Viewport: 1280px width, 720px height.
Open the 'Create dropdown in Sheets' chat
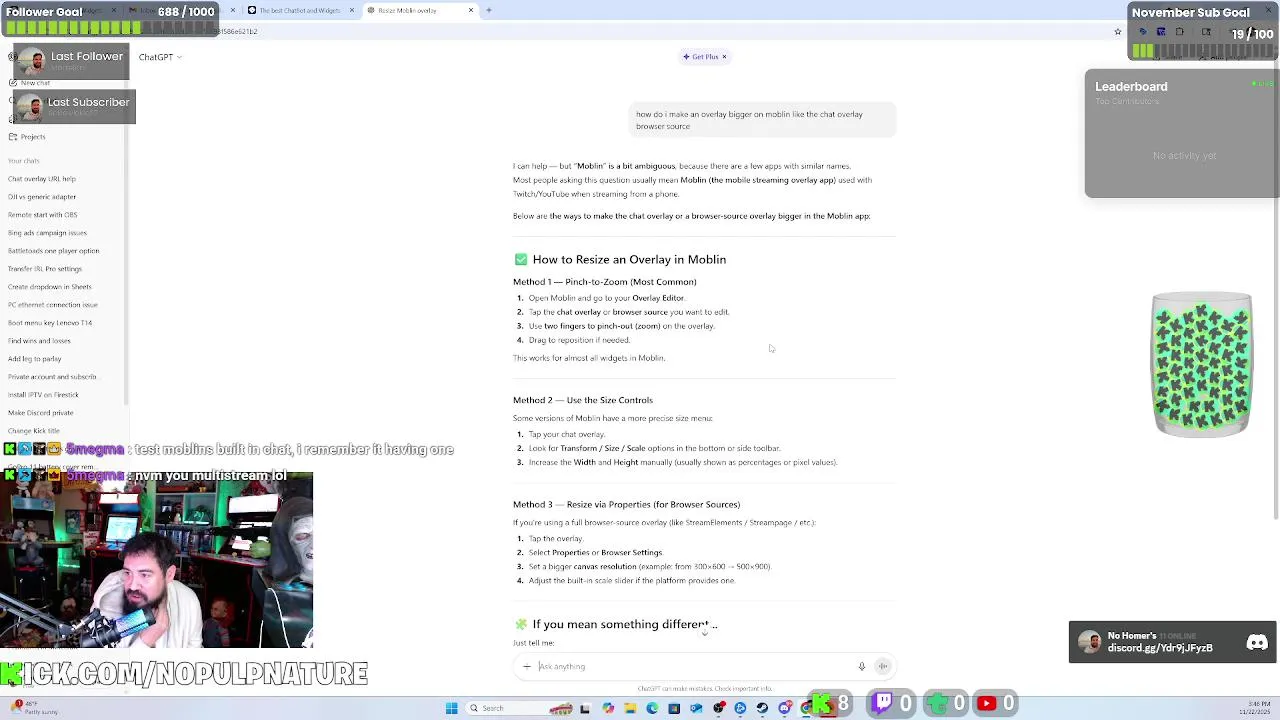click(49, 287)
